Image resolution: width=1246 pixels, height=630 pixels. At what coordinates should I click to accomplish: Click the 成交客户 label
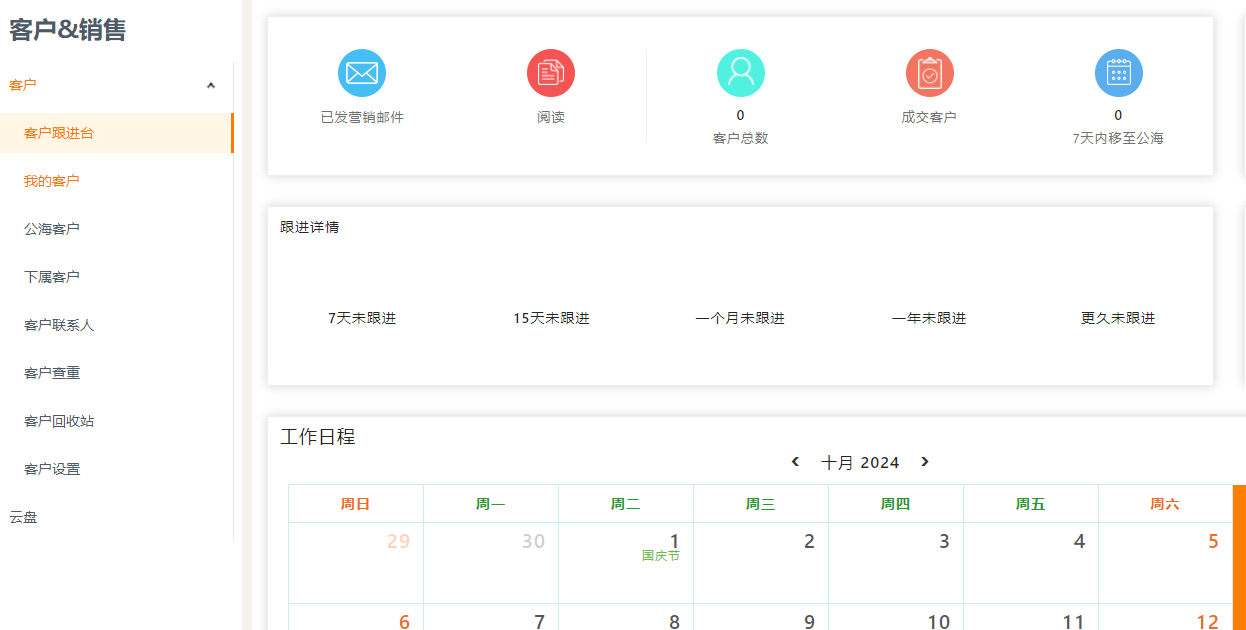(x=929, y=117)
